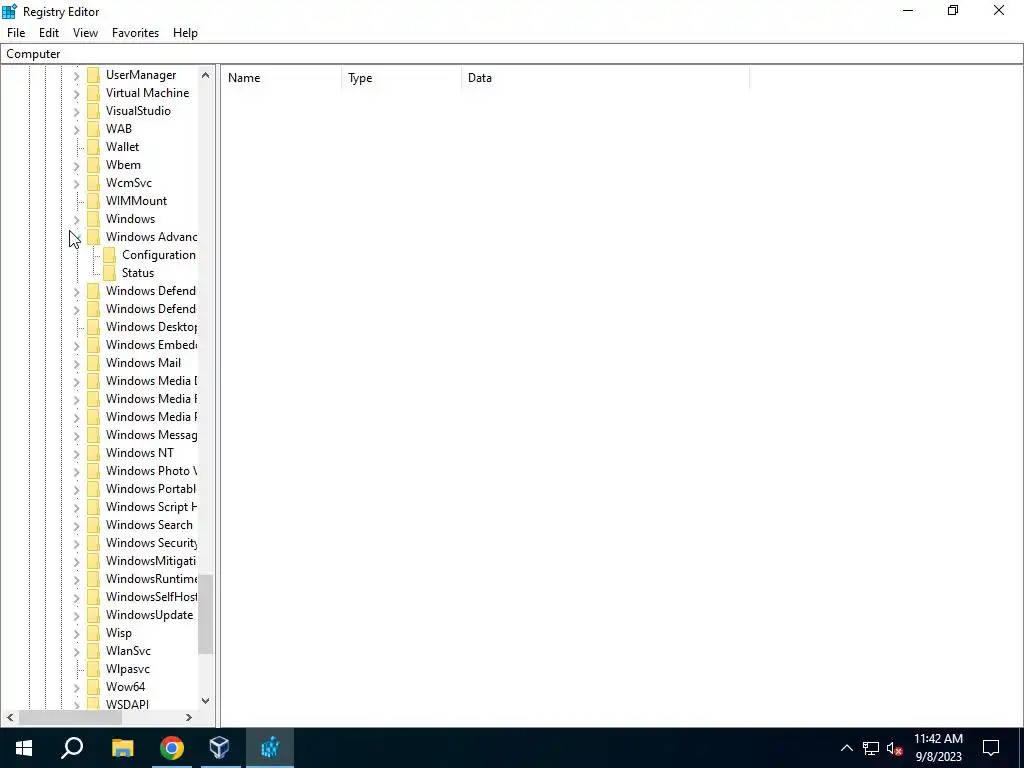The width and height of the screenshot is (1024, 768).
Task: Select the Configuration subkey folder icon
Action: coord(110,255)
